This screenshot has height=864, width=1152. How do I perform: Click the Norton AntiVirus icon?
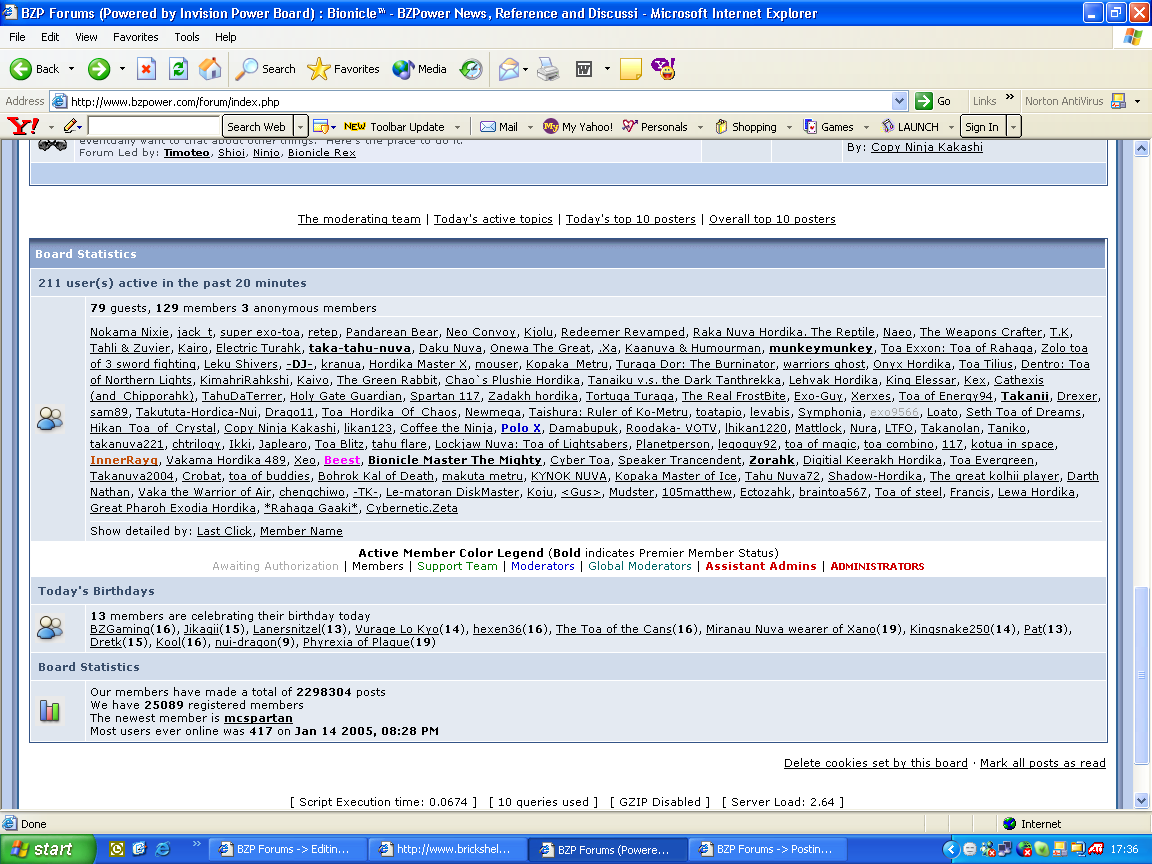click(x=1119, y=101)
